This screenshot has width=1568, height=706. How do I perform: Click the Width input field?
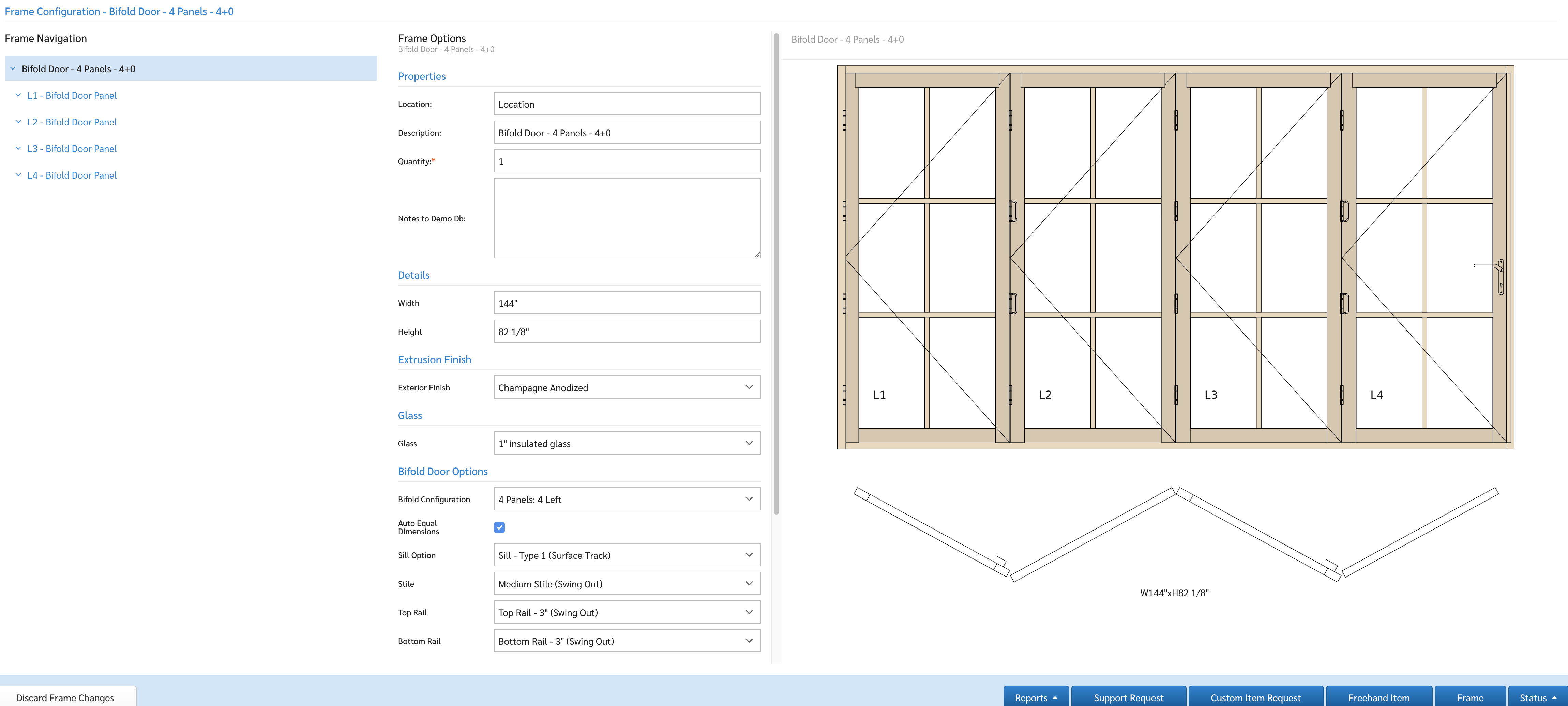627,303
